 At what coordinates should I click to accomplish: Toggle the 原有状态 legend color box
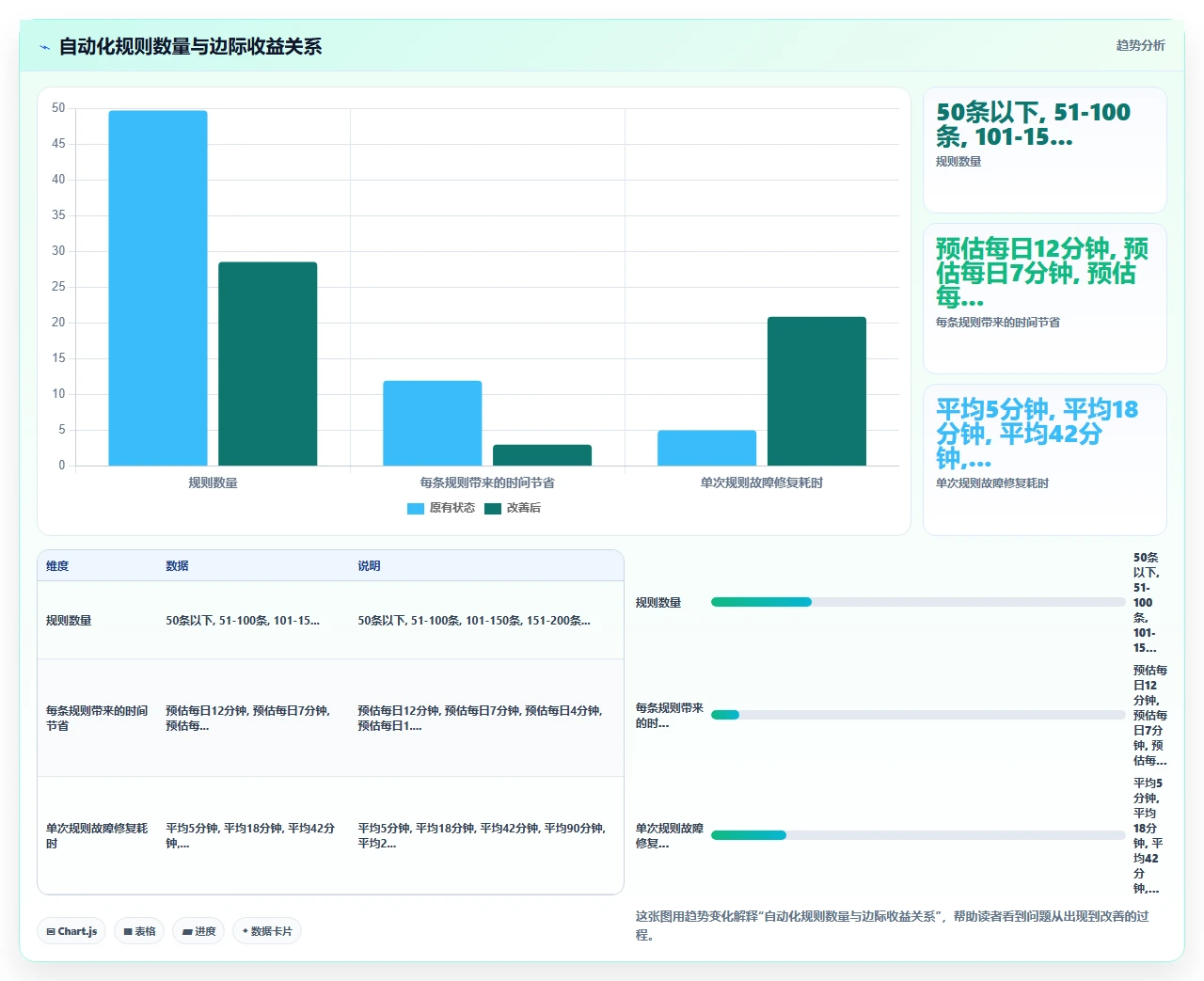(416, 509)
